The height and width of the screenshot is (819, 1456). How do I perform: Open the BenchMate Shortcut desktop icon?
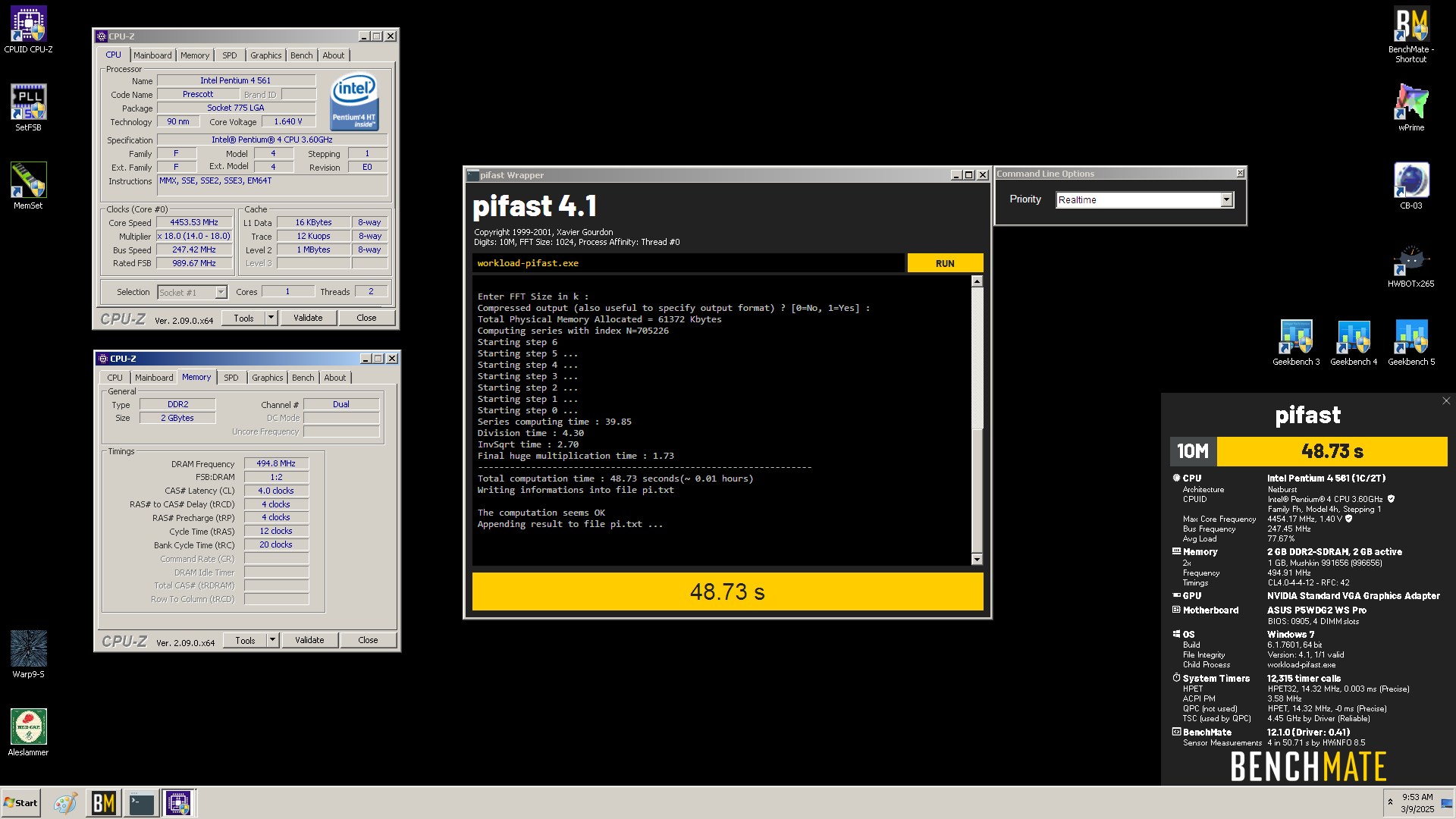click(1411, 35)
